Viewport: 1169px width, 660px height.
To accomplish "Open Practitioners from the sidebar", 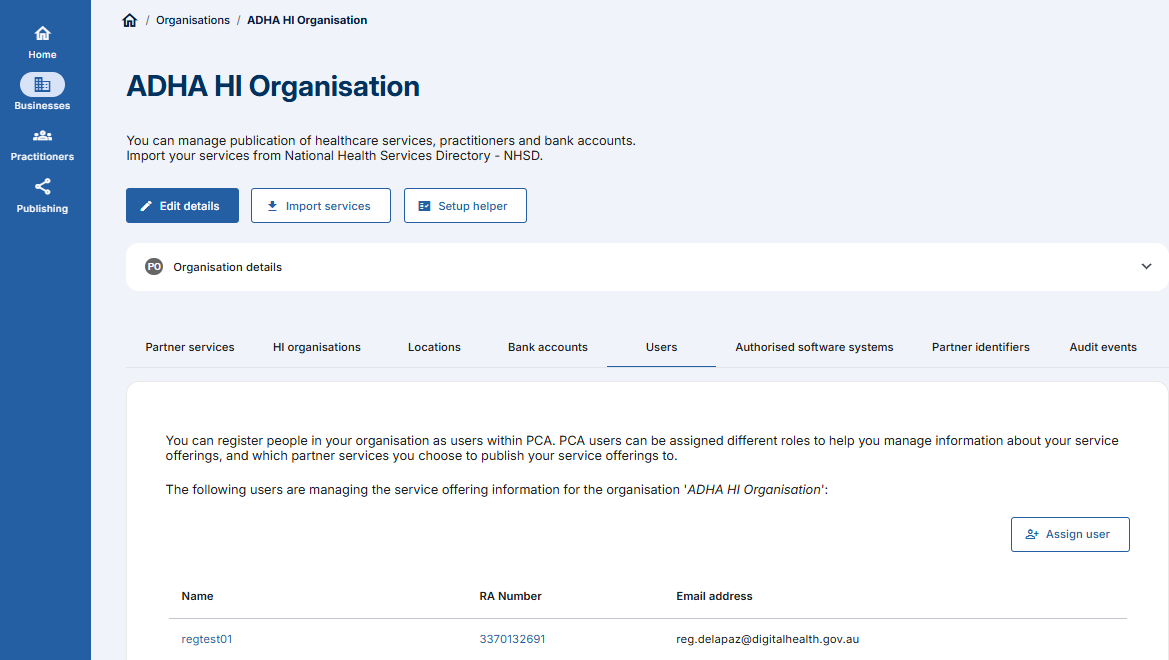I will pyautogui.click(x=42, y=145).
